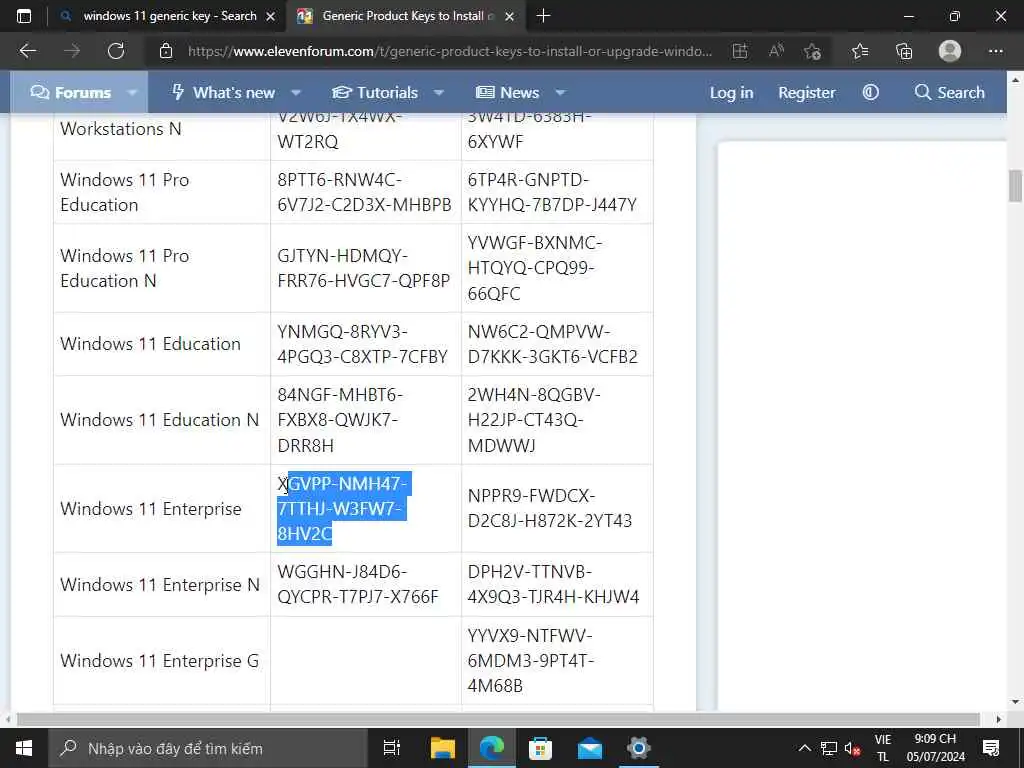Expand the What's new dropdown arrow
This screenshot has width=1024, height=768.
pyautogui.click(x=296, y=93)
